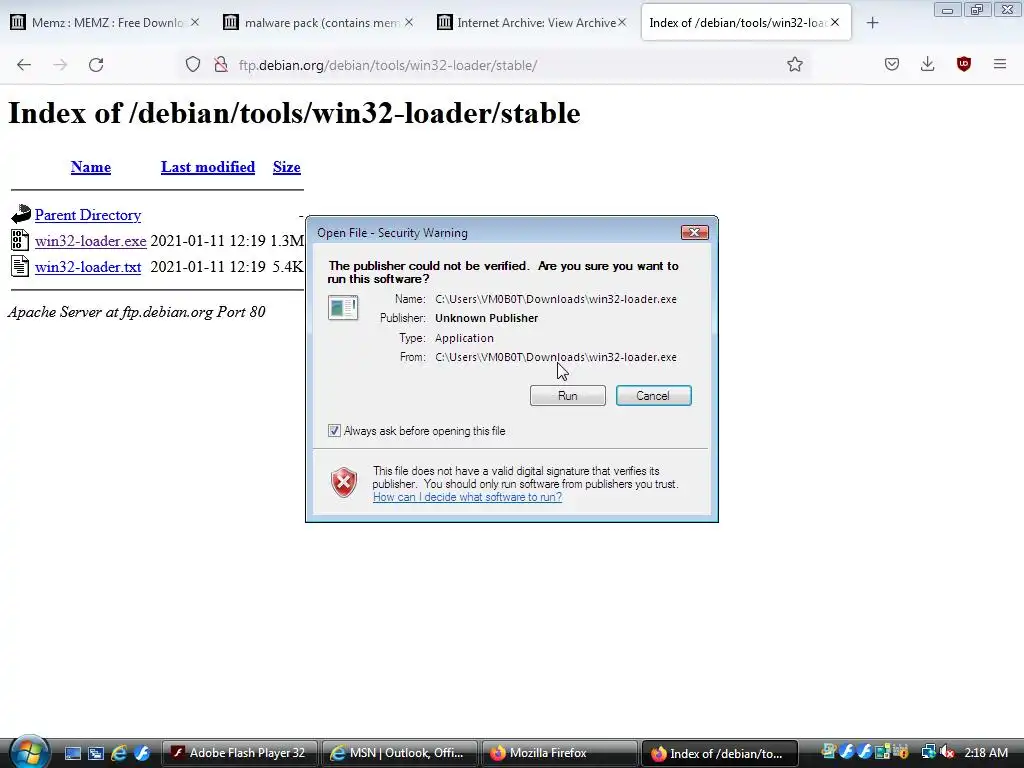Click the 2:18 AM system clock
Viewport: 1024px width, 768px height.
point(986,753)
